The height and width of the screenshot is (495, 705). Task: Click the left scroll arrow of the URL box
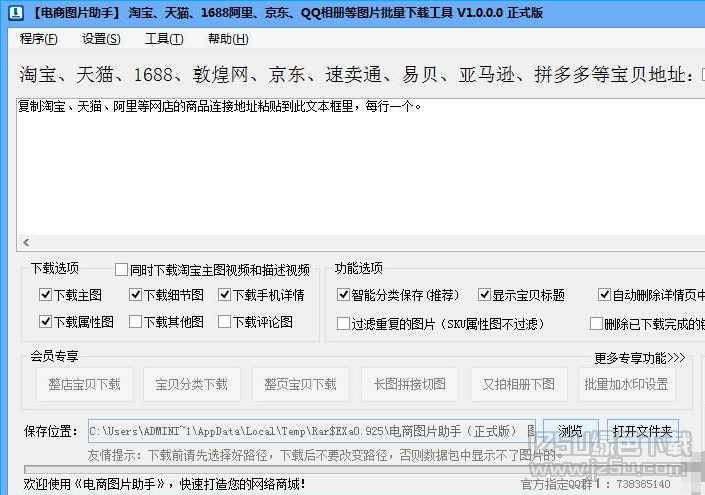pos(26,242)
